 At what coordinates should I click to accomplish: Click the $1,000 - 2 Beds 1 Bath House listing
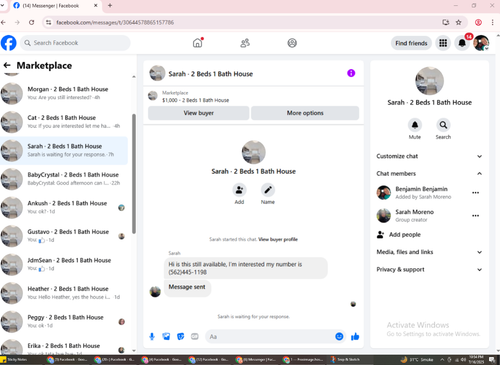pos(195,100)
